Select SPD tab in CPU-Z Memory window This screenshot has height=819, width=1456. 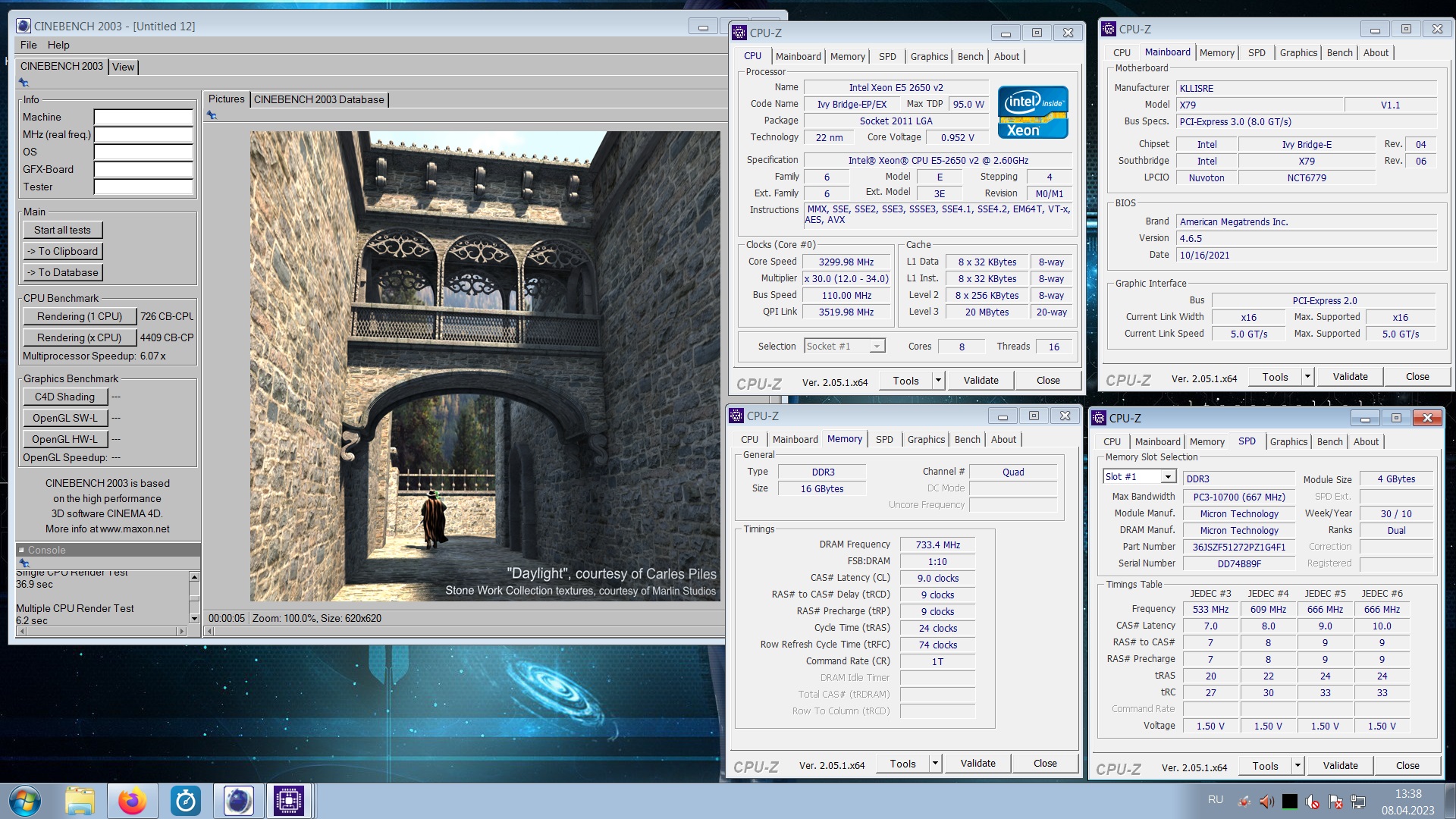tap(884, 439)
